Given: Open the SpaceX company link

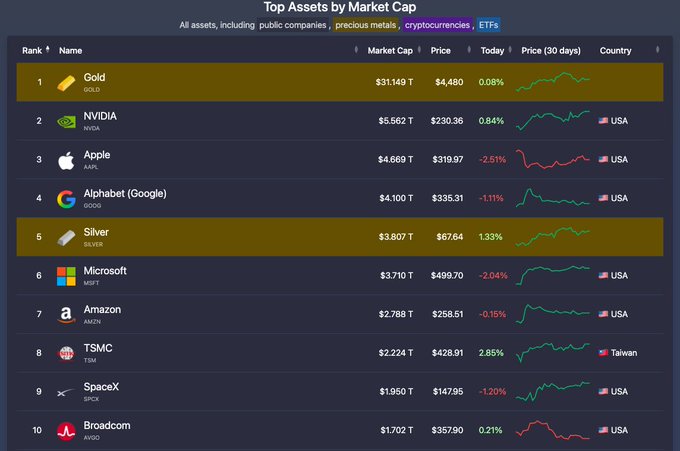Looking at the screenshot, I should (101, 386).
